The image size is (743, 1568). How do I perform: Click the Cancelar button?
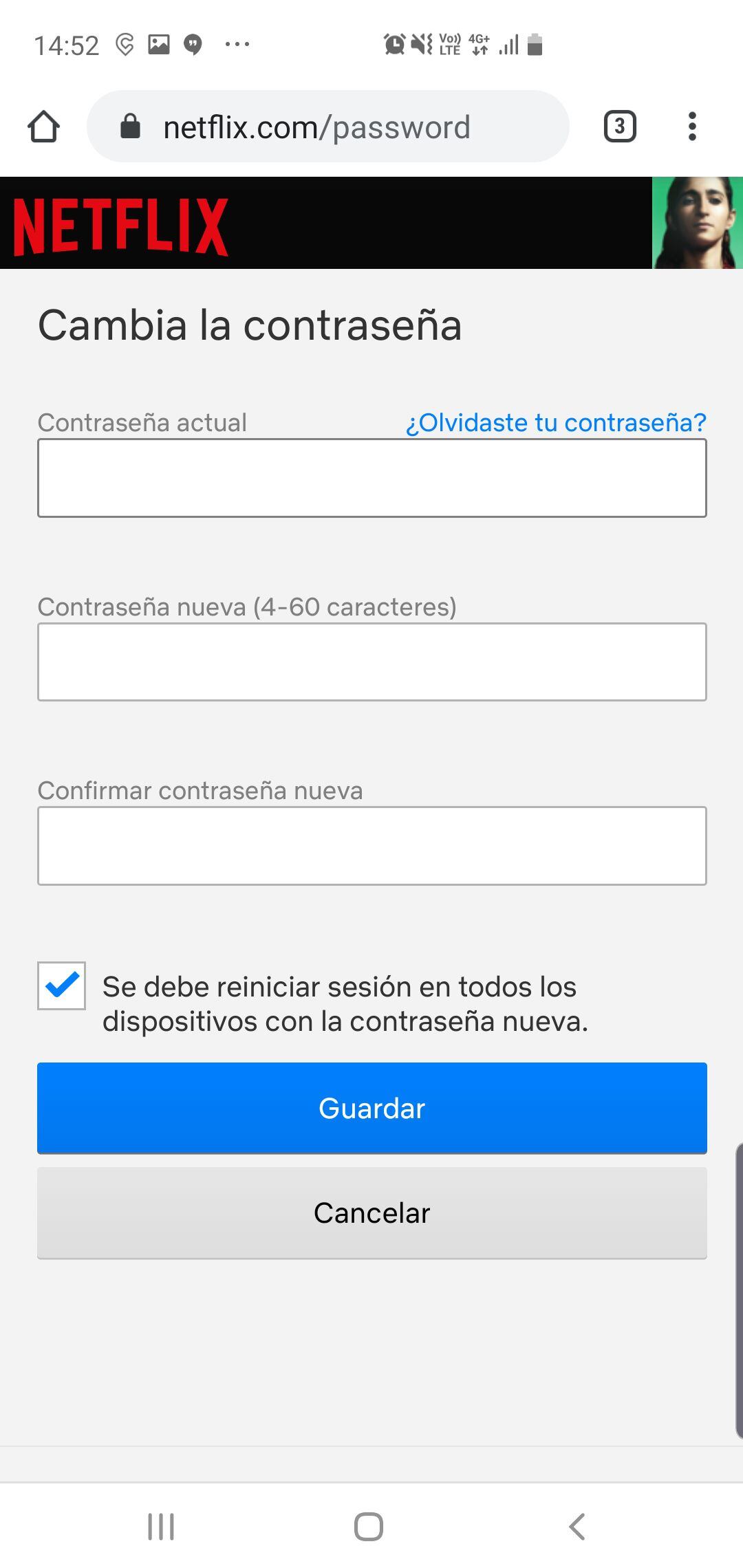point(371,1212)
